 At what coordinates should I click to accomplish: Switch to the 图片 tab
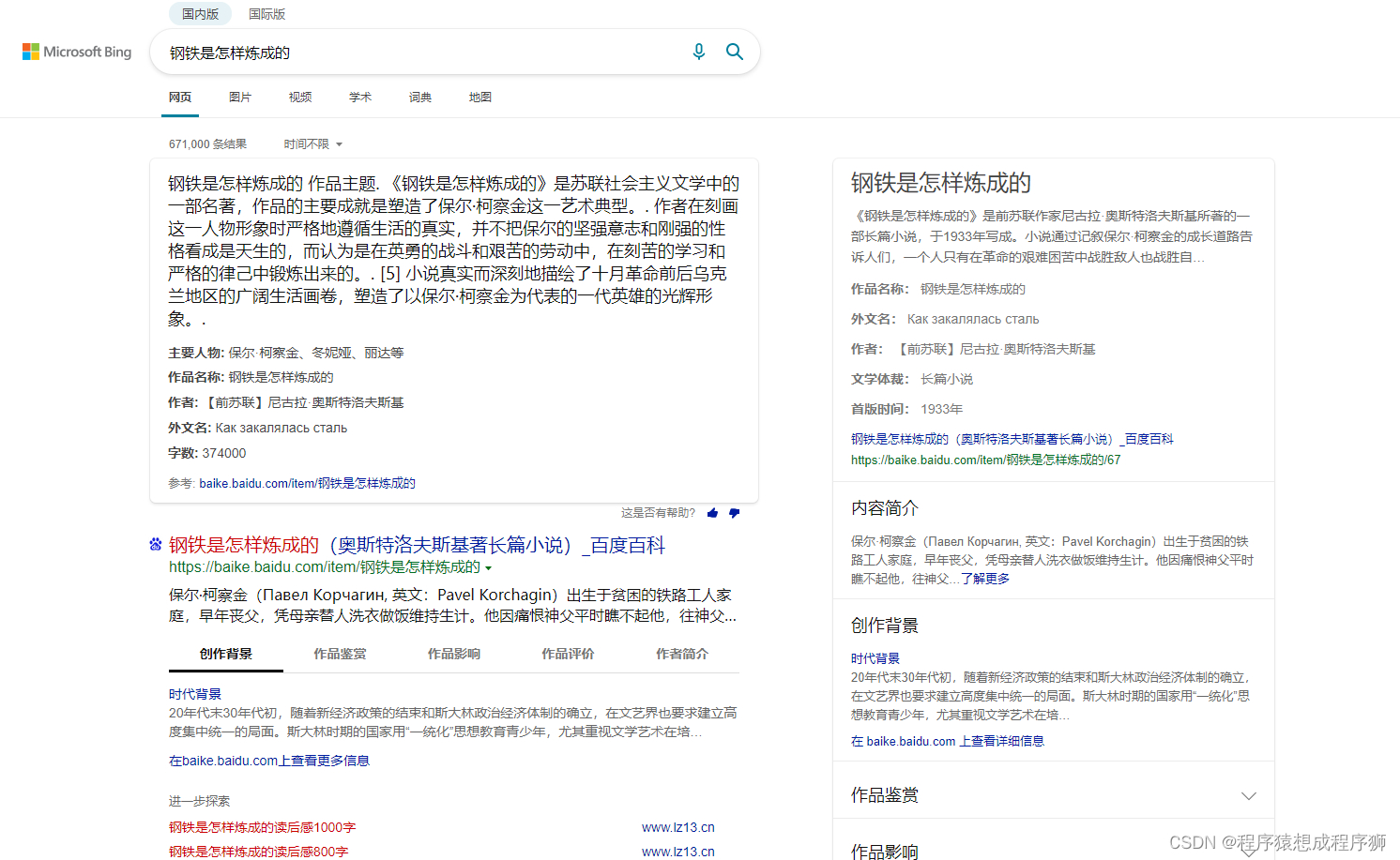(240, 98)
